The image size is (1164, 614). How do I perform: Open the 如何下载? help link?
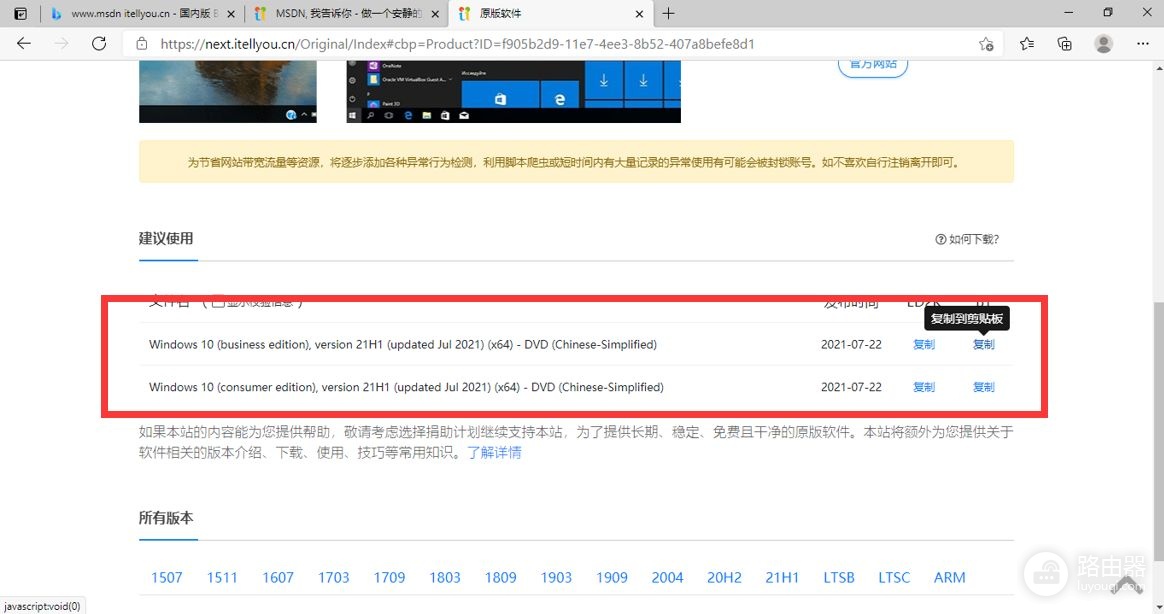point(967,239)
